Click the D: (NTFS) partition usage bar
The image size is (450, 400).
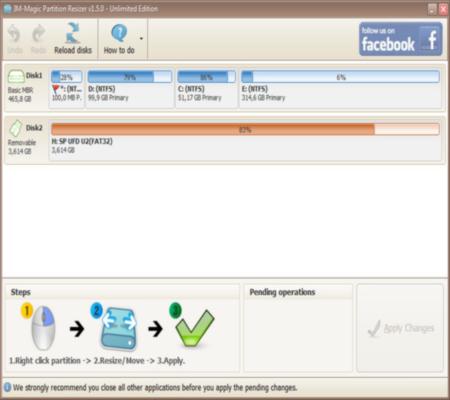point(130,77)
